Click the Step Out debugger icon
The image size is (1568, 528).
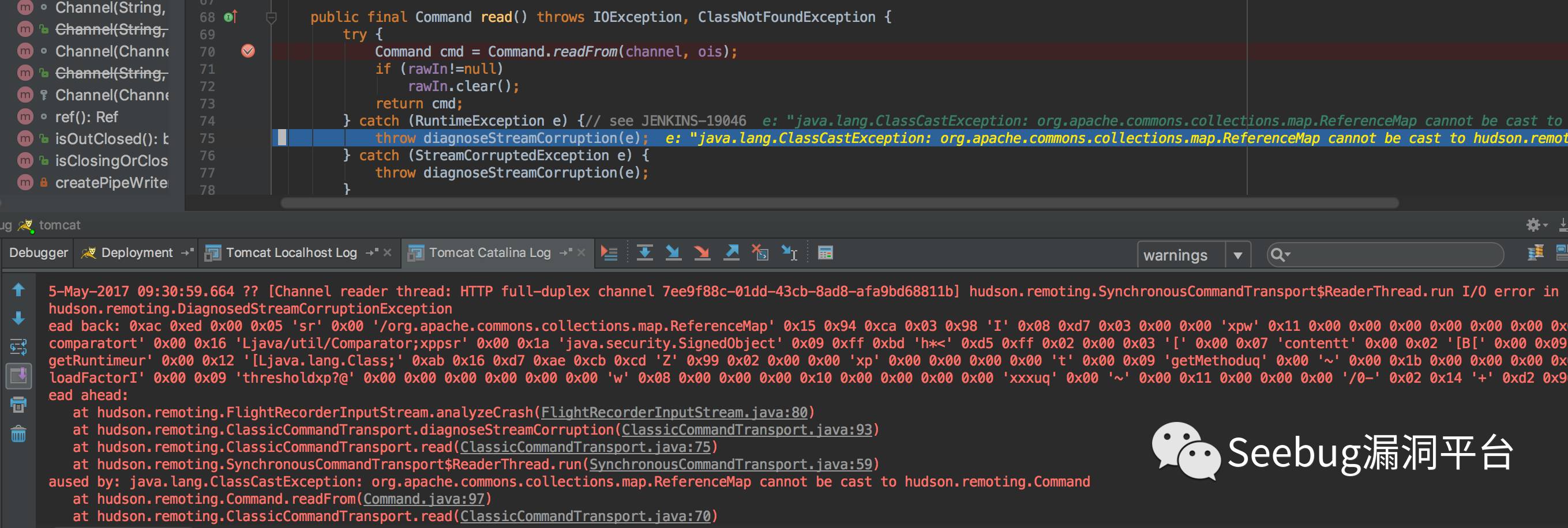(731, 252)
